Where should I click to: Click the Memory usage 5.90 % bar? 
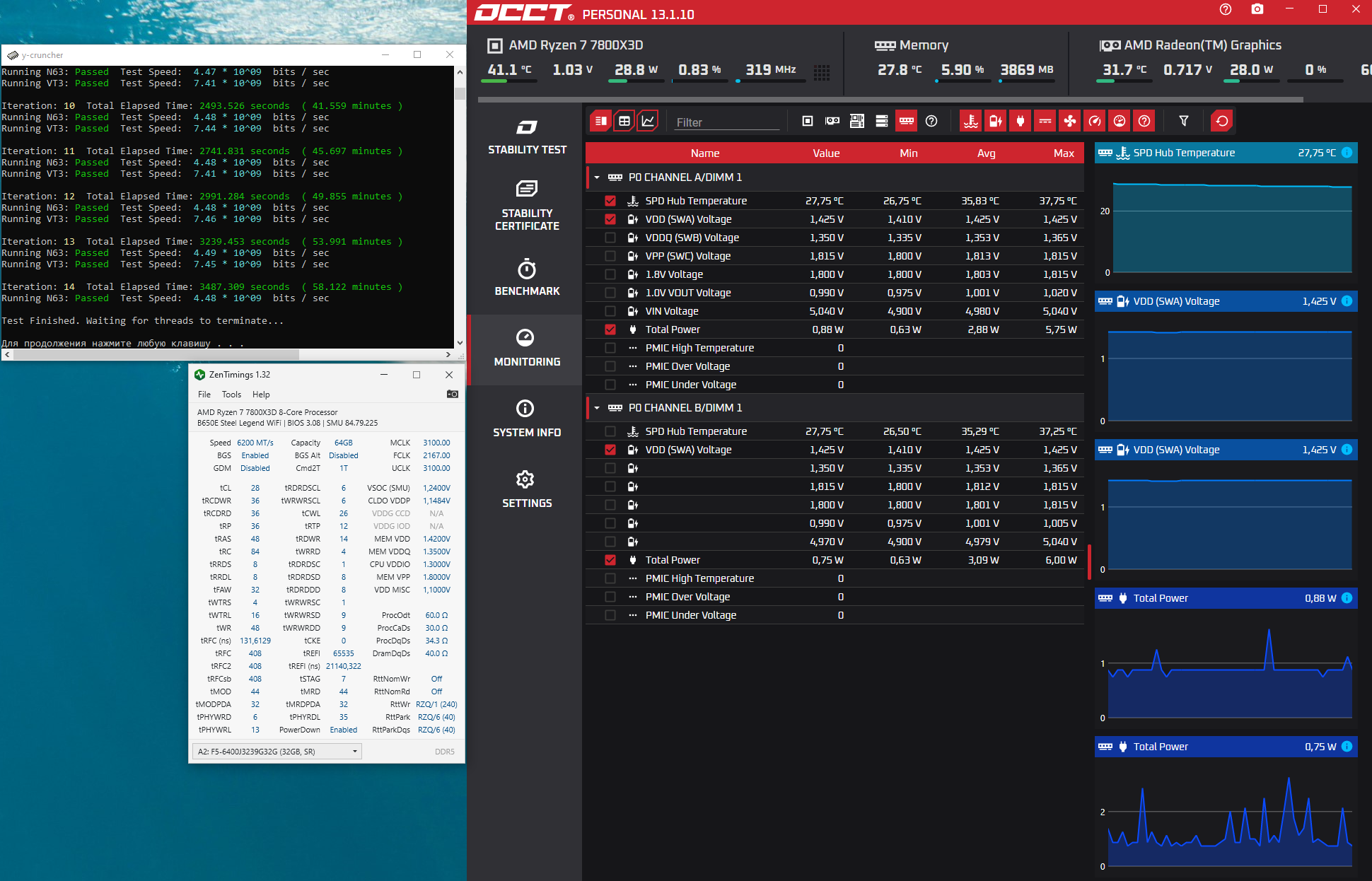point(963,81)
